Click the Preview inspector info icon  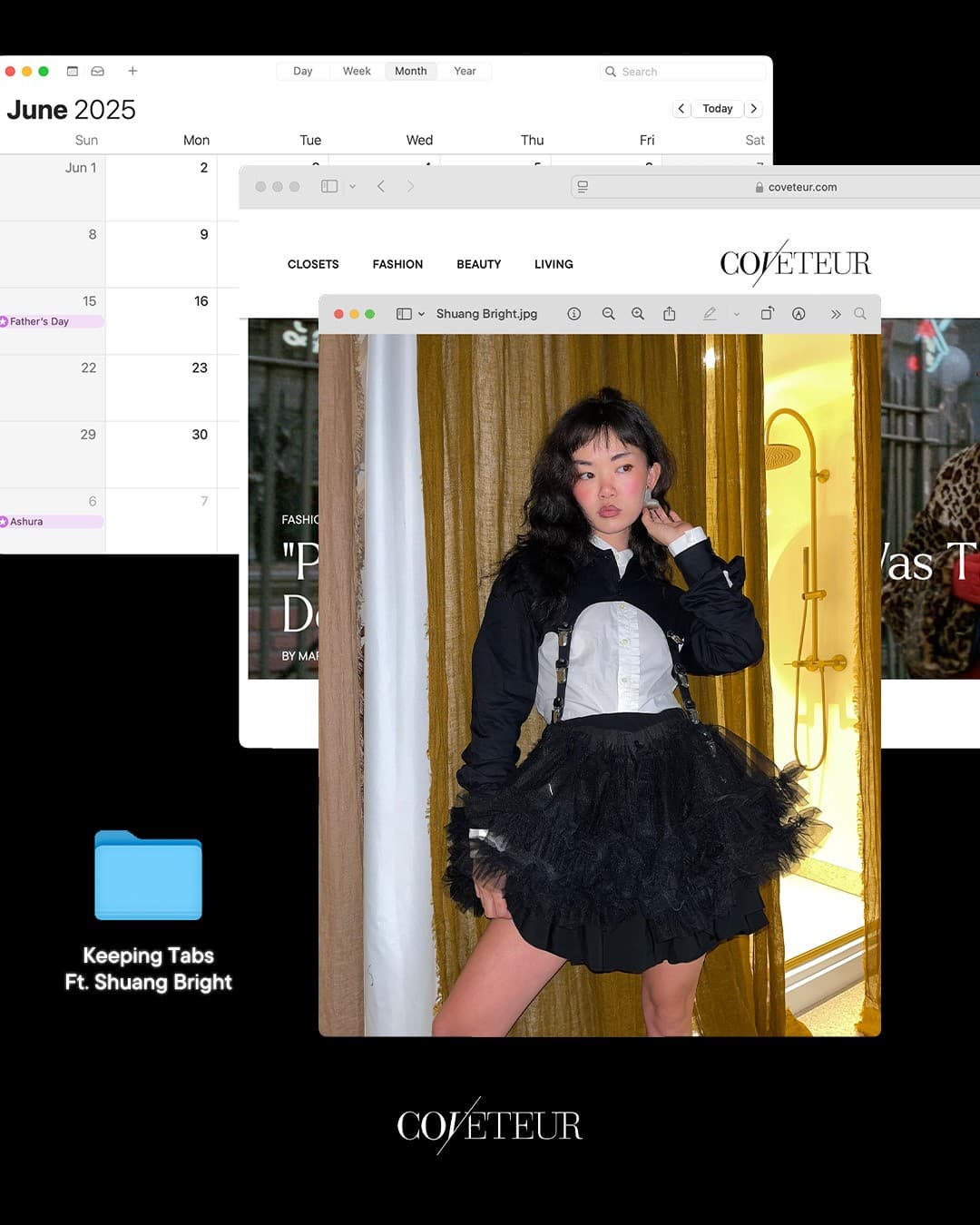tap(573, 314)
